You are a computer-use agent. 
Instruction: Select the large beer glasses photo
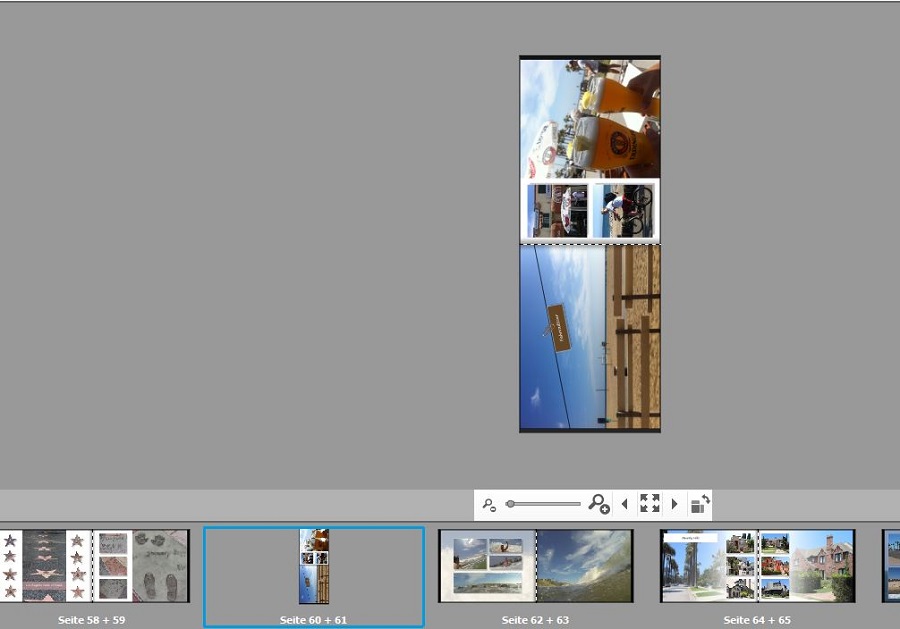(x=590, y=117)
